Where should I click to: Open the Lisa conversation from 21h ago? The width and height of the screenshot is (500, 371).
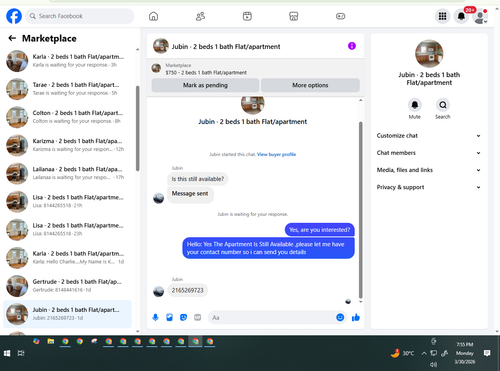tap(68, 202)
